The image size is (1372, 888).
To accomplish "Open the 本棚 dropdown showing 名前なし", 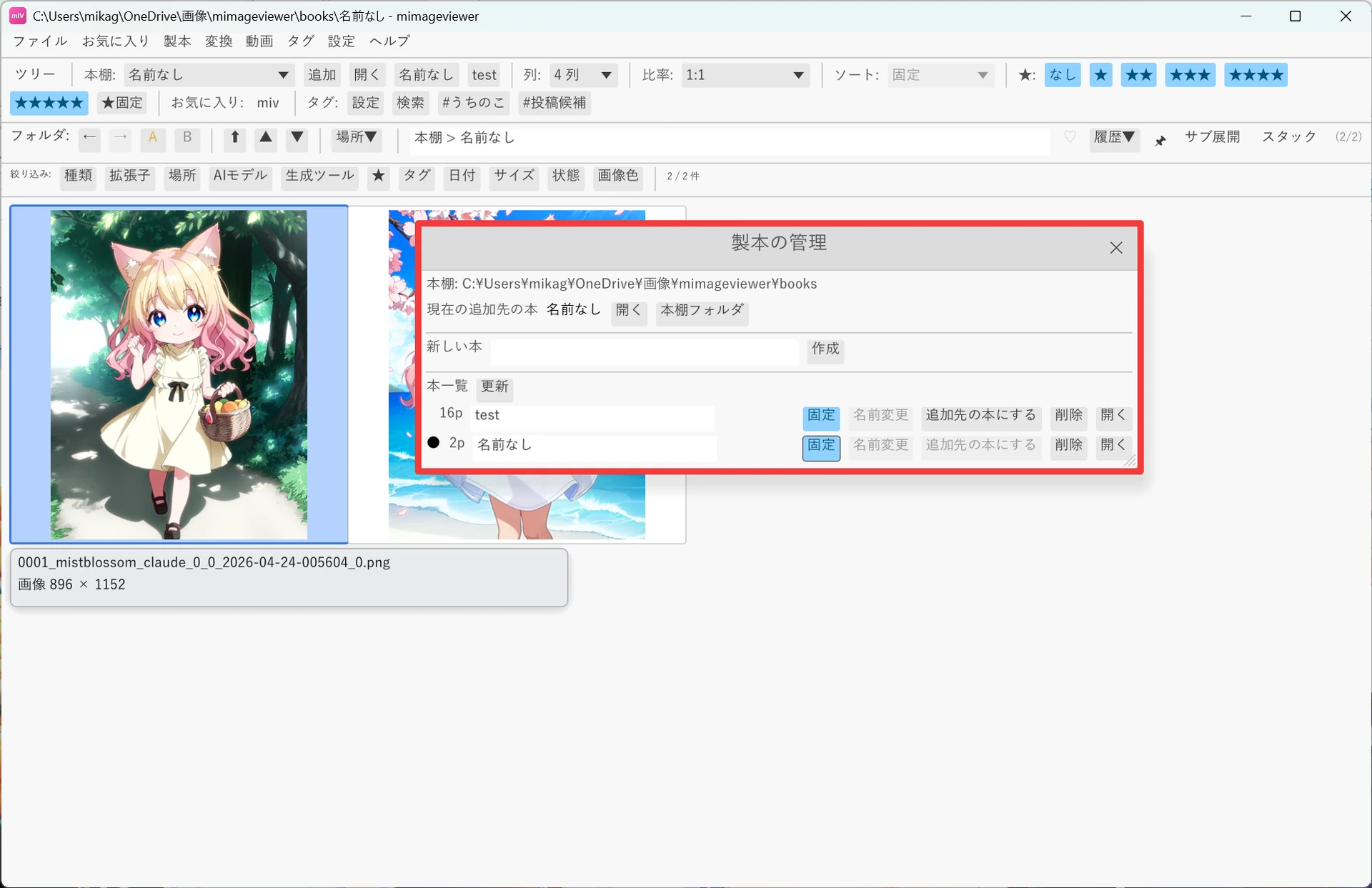I will [x=209, y=75].
